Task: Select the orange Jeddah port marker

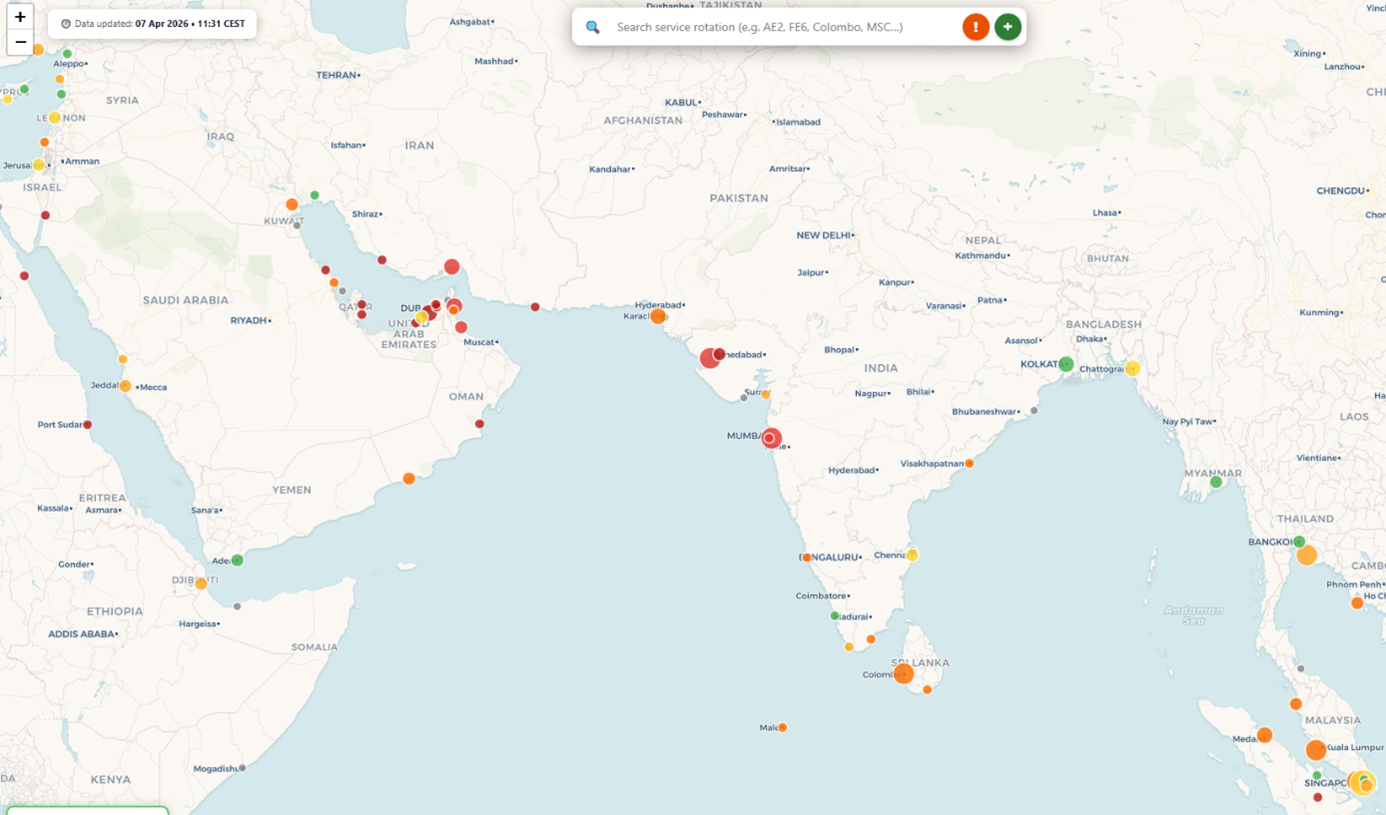Action: point(125,386)
